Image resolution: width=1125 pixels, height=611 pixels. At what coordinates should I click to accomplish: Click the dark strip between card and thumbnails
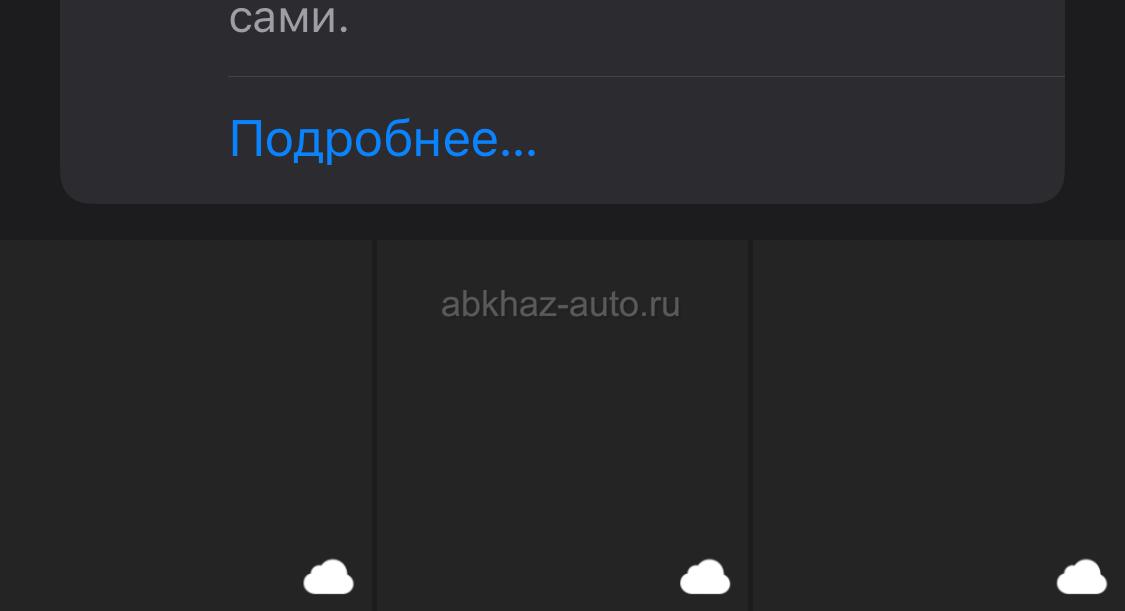(x=562, y=222)
